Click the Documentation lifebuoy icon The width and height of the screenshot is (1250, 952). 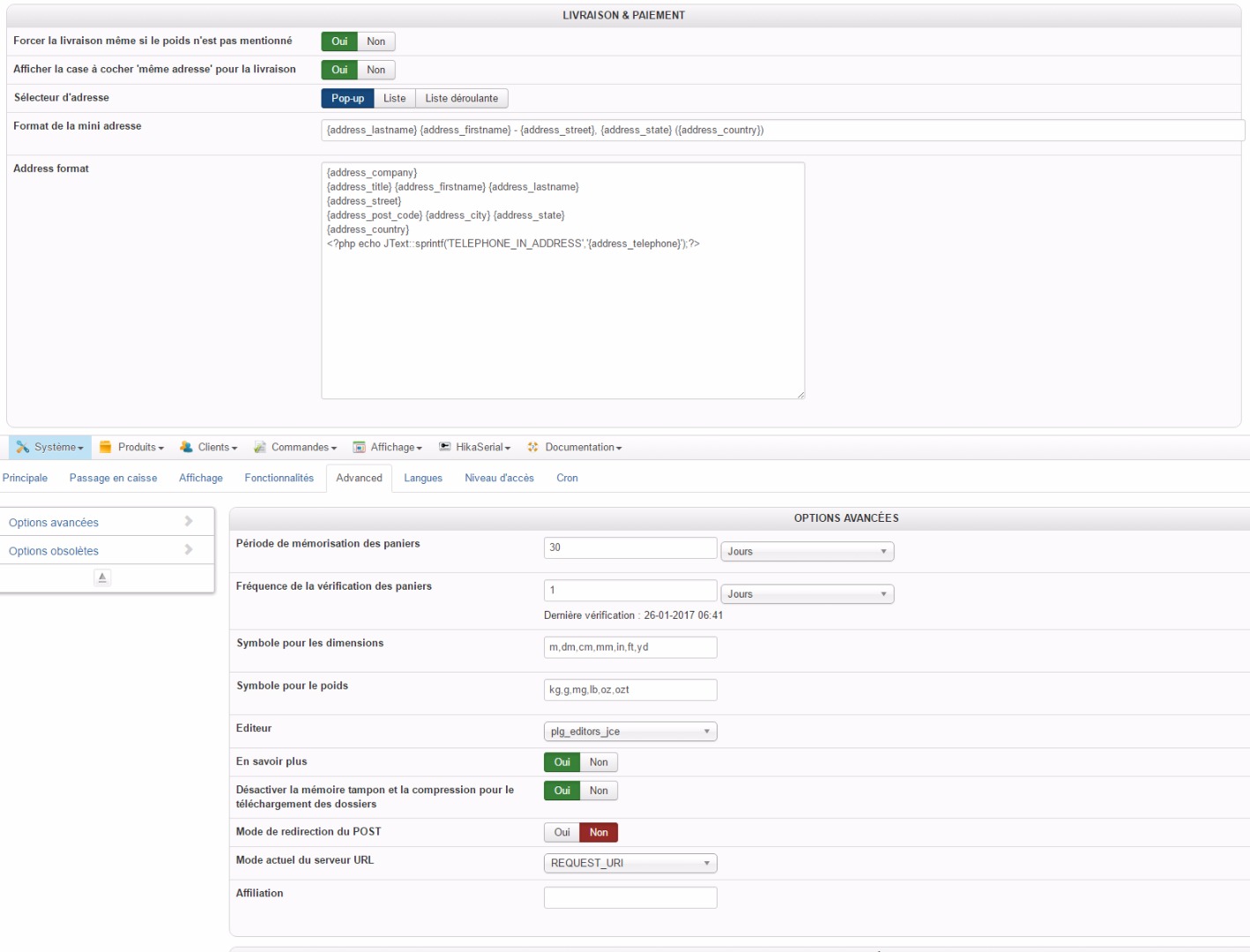point(533,448)
